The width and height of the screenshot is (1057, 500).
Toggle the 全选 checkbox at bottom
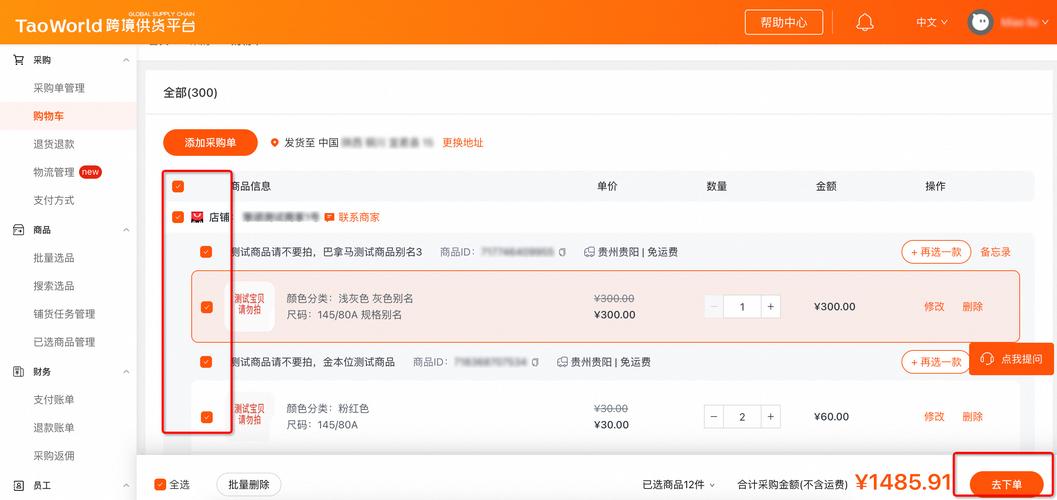[x=160, y=485]
